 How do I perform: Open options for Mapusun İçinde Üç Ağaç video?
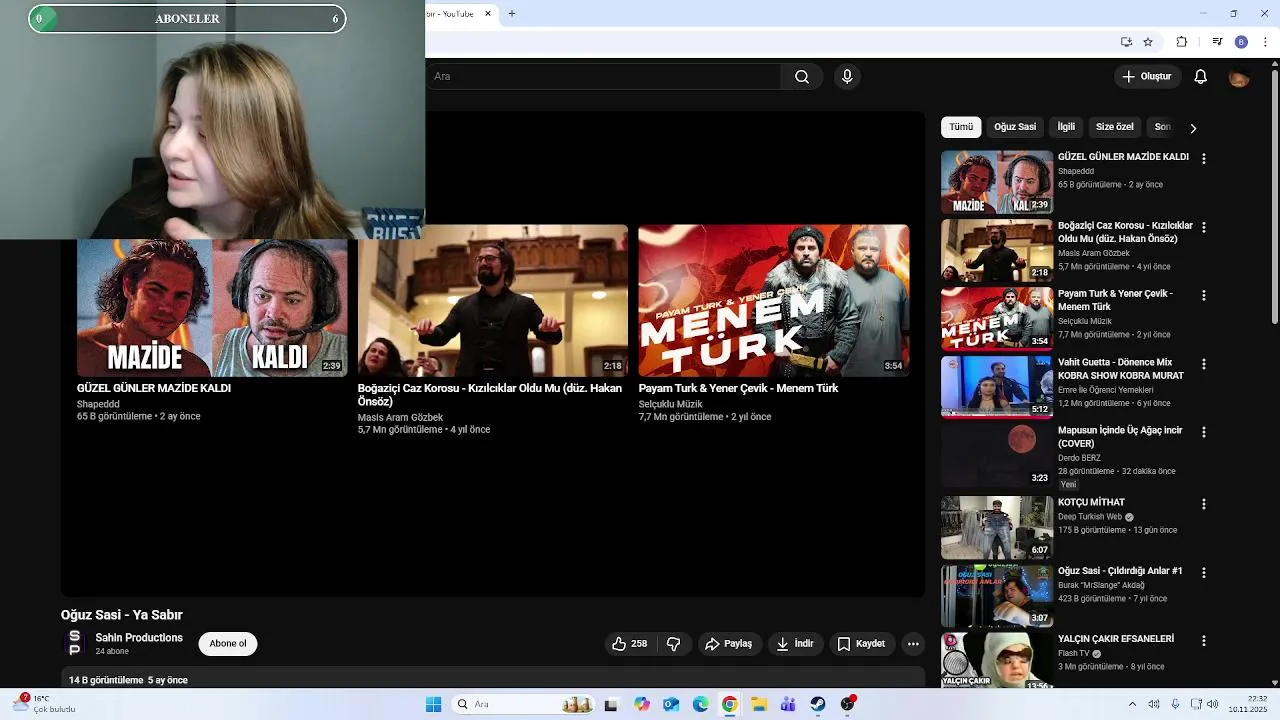click(x=1204, y=432)
